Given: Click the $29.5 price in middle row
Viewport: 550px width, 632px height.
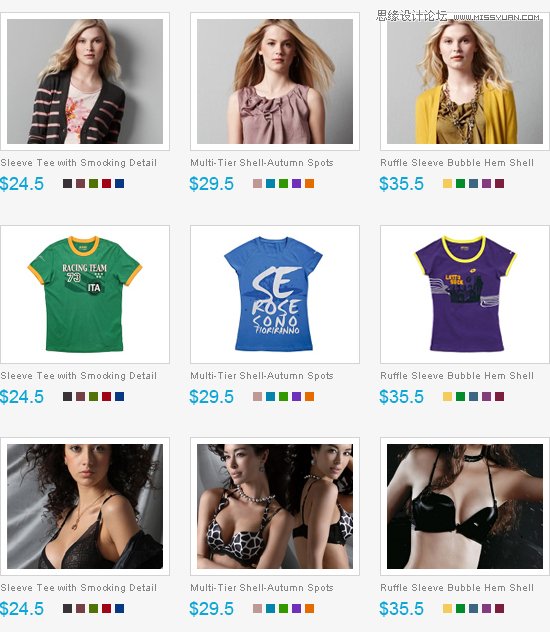Looking at the screenshot, I should [212, 397].
